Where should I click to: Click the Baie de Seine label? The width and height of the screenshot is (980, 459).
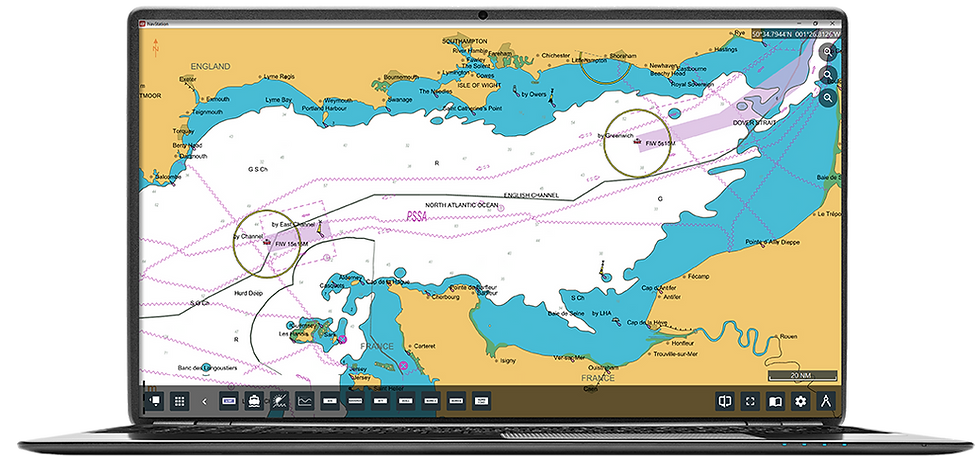567,313
